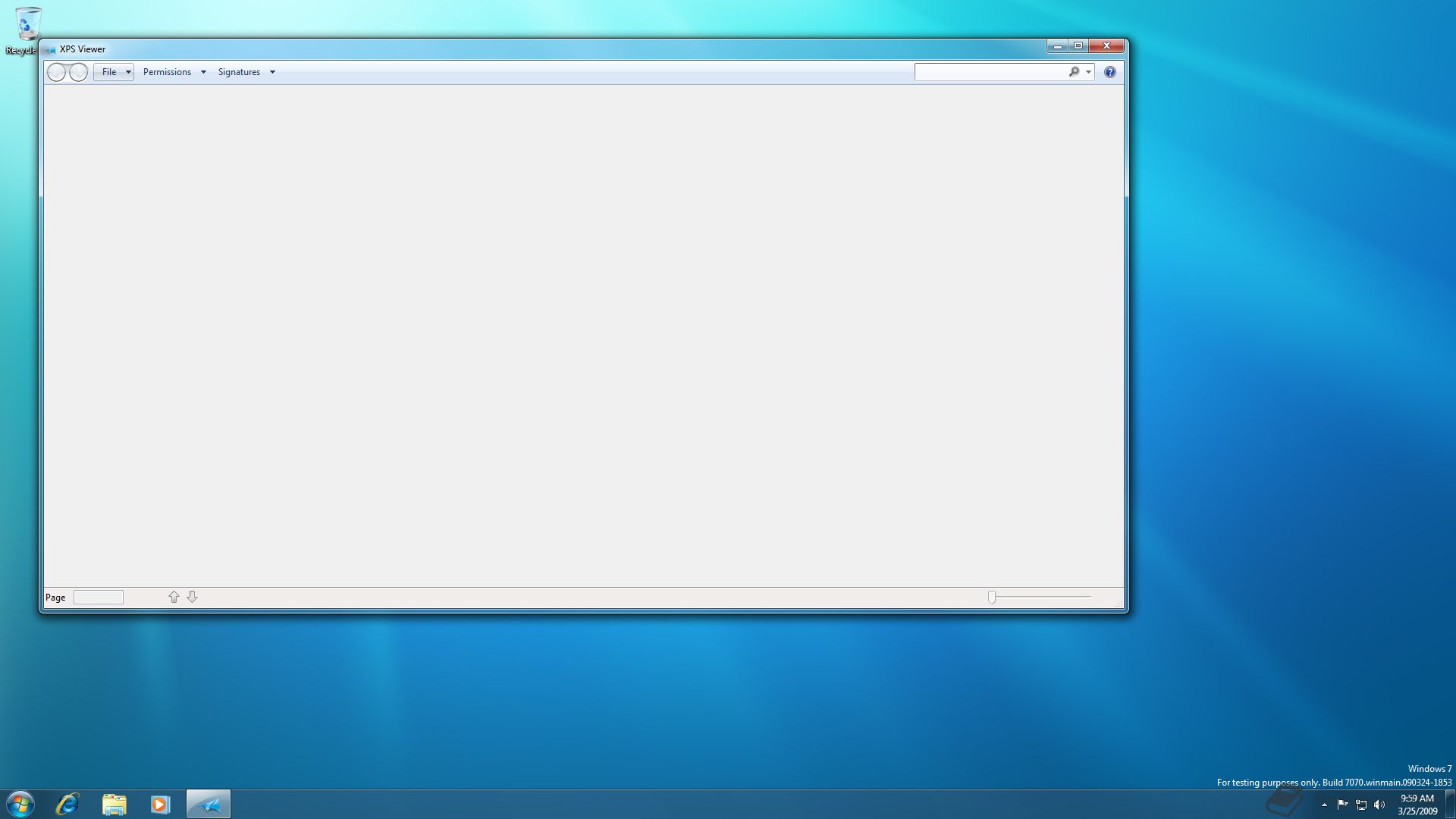Viewport: 1456px width, 819px height.
Task: Open the Signatures menu
Action: 239,72
